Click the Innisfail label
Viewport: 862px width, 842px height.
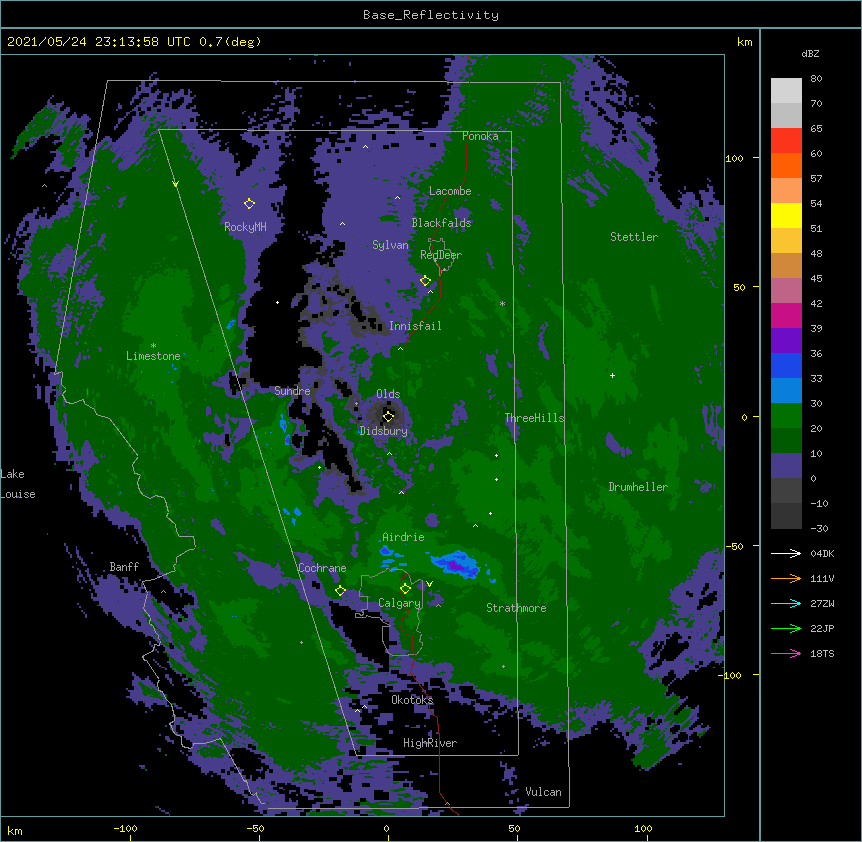(x=415, y=326)
